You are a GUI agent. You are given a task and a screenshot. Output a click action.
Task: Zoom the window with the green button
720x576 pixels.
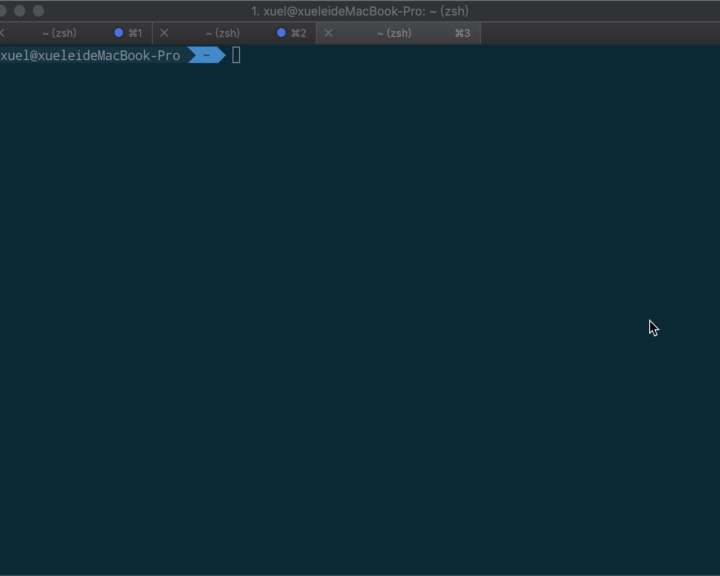coord(39,11)
